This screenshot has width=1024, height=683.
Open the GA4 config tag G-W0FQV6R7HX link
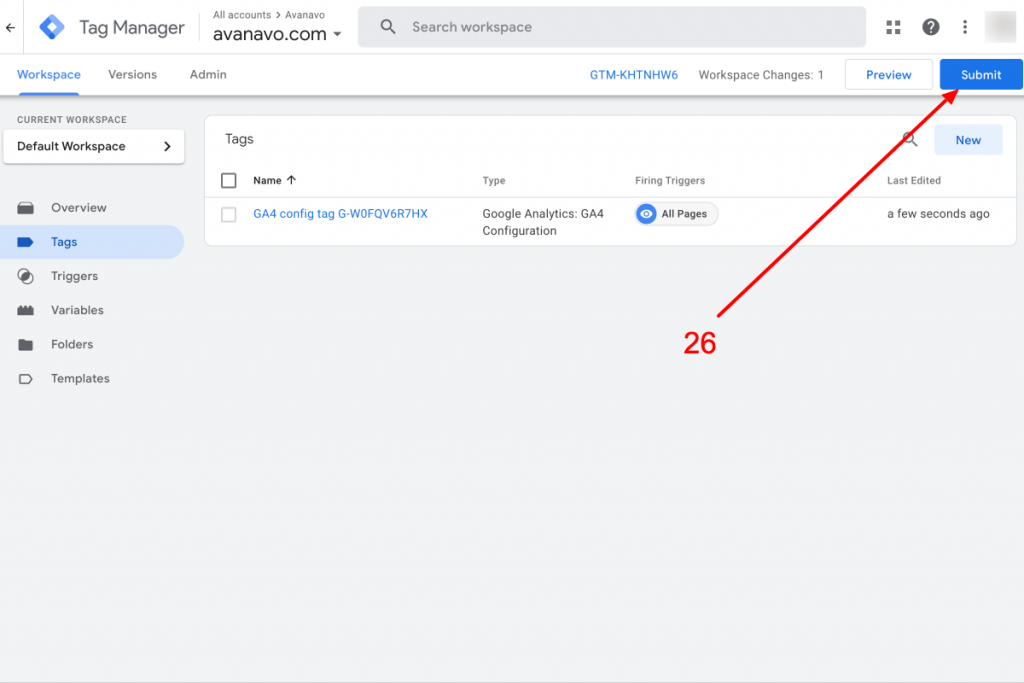(340, 214)
